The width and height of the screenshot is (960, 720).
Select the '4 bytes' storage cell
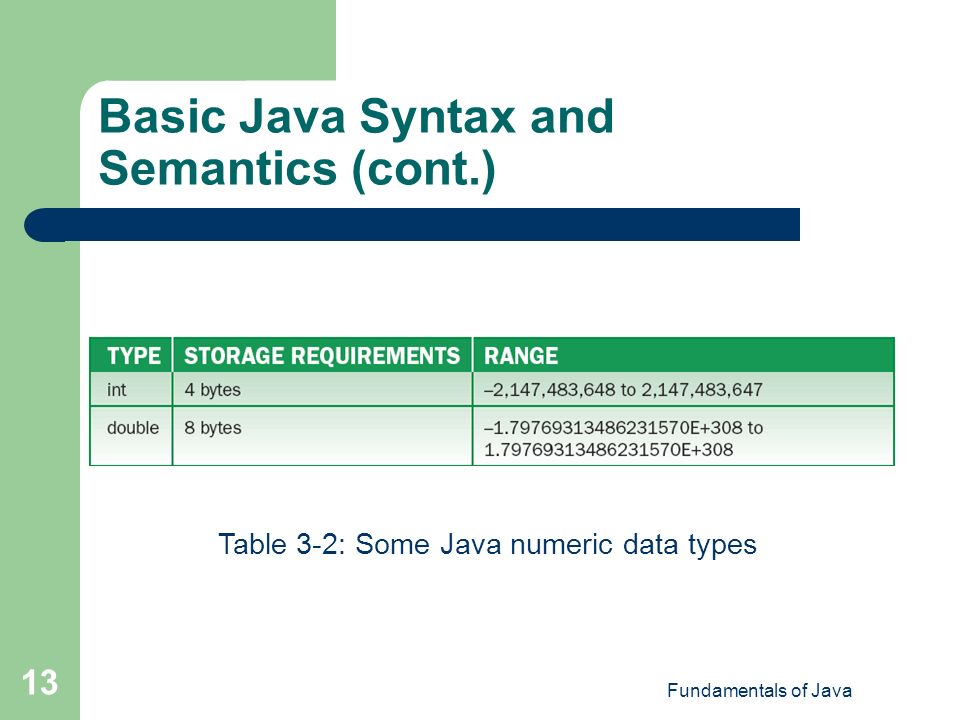tap(322, 389)
